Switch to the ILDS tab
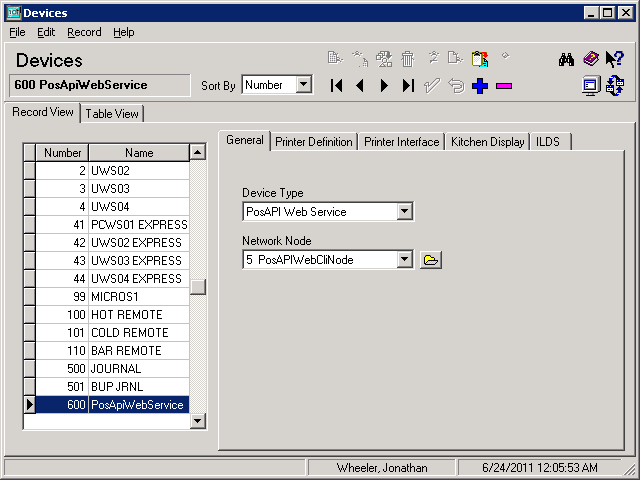 550,142
